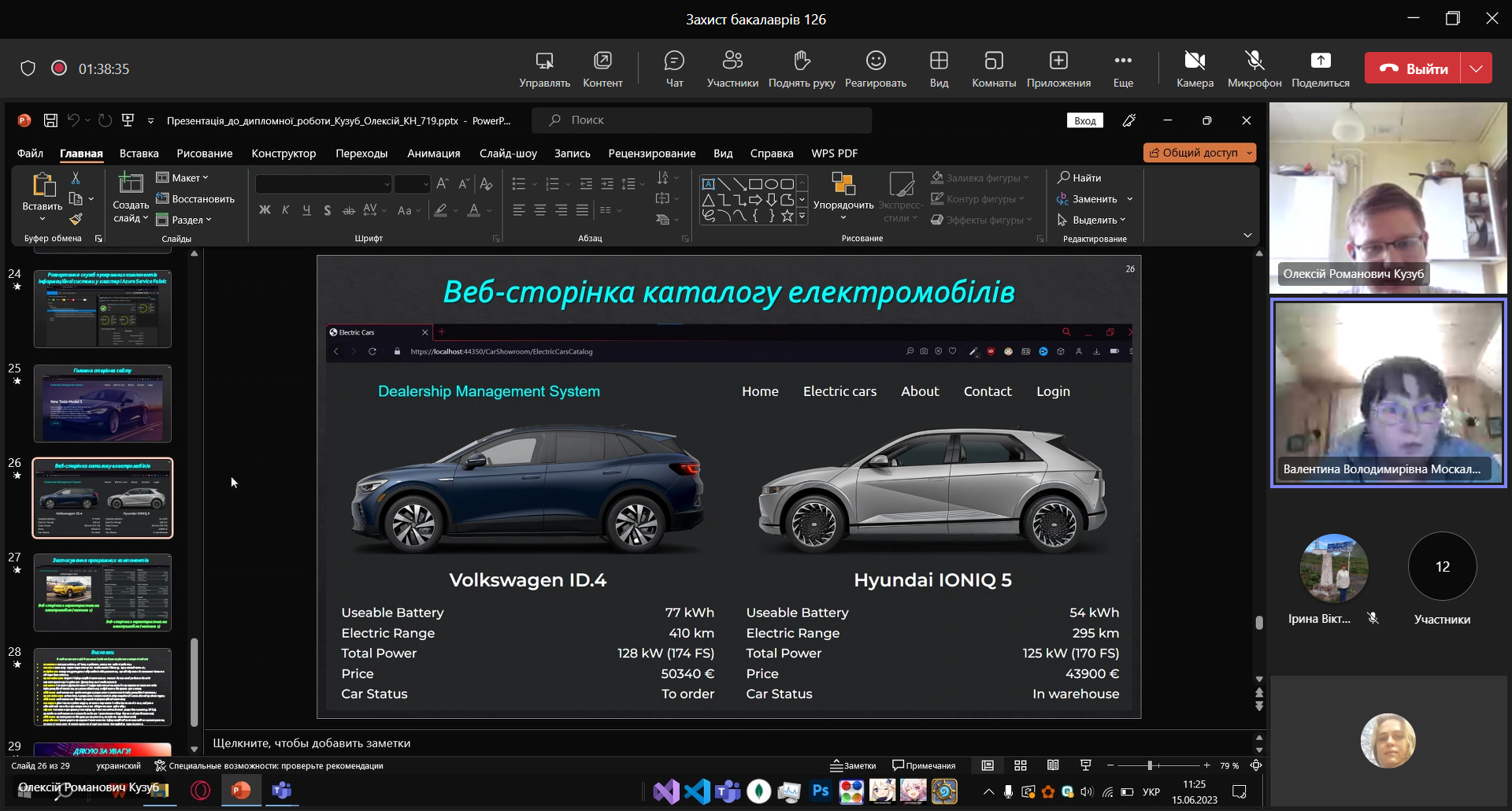Select slide 27 thumbnail
The width and height of the screenshot is (1512, 811).
[102, 592]
